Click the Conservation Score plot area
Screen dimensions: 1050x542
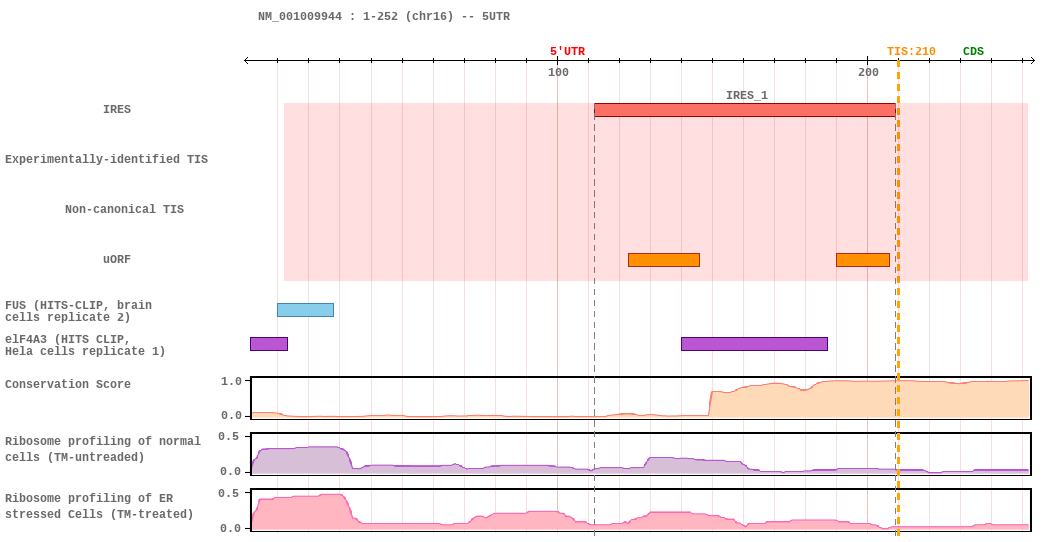pyautogui.click(x=641, y=398)
